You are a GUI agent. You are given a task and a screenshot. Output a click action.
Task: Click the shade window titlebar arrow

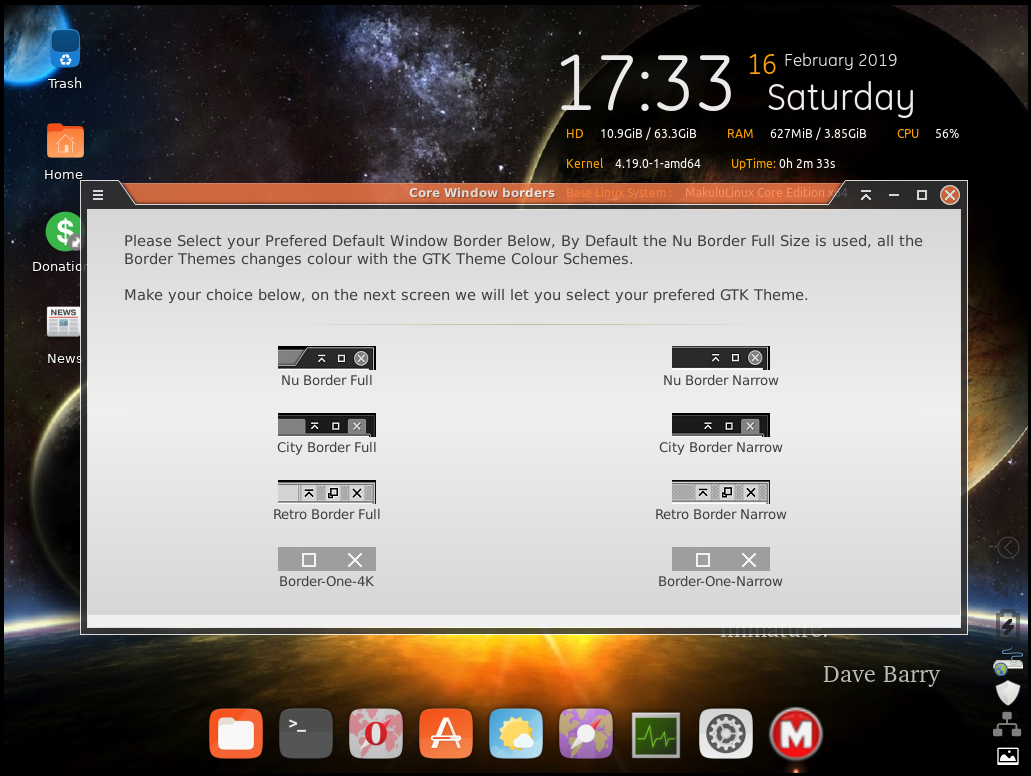click(x=866, y=195)
